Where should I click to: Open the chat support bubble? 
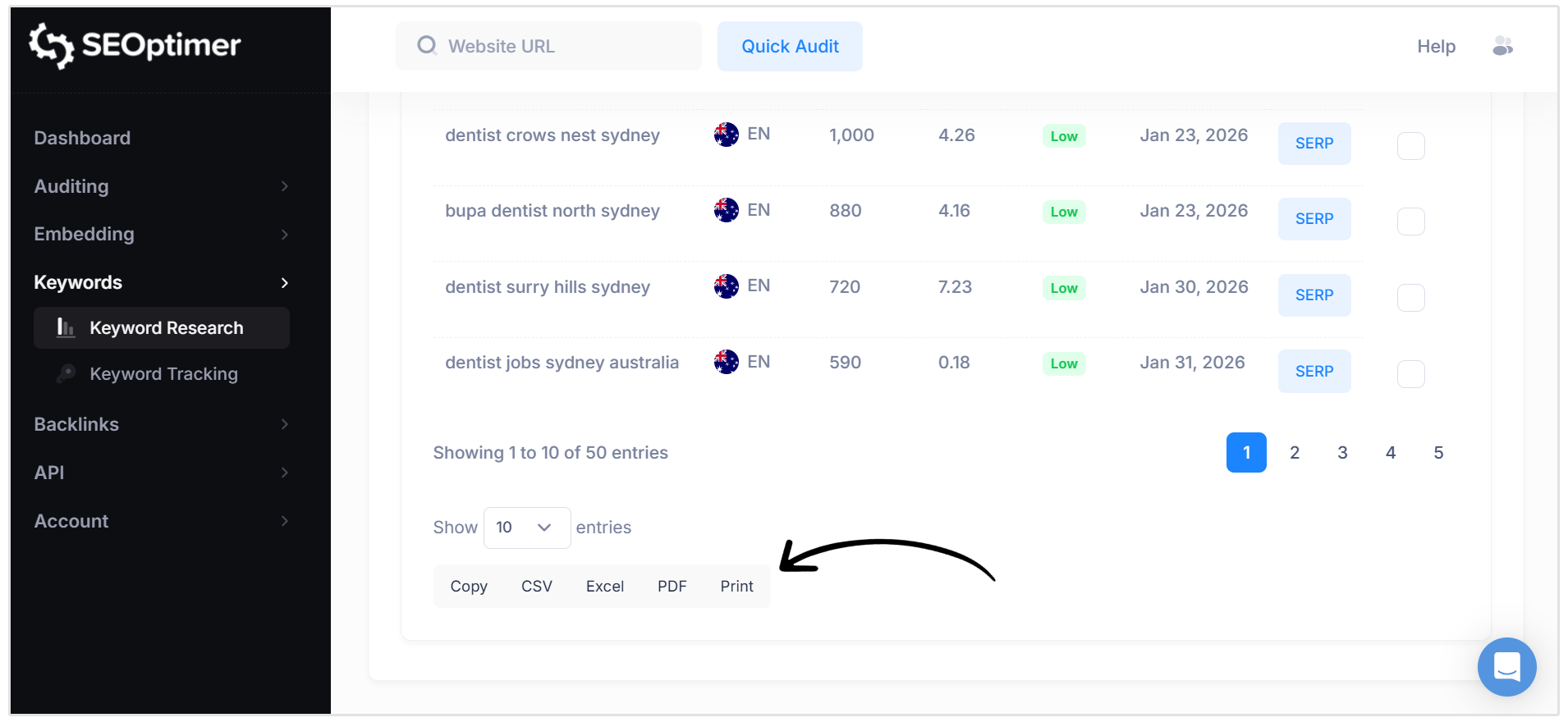coord(1506,667)
